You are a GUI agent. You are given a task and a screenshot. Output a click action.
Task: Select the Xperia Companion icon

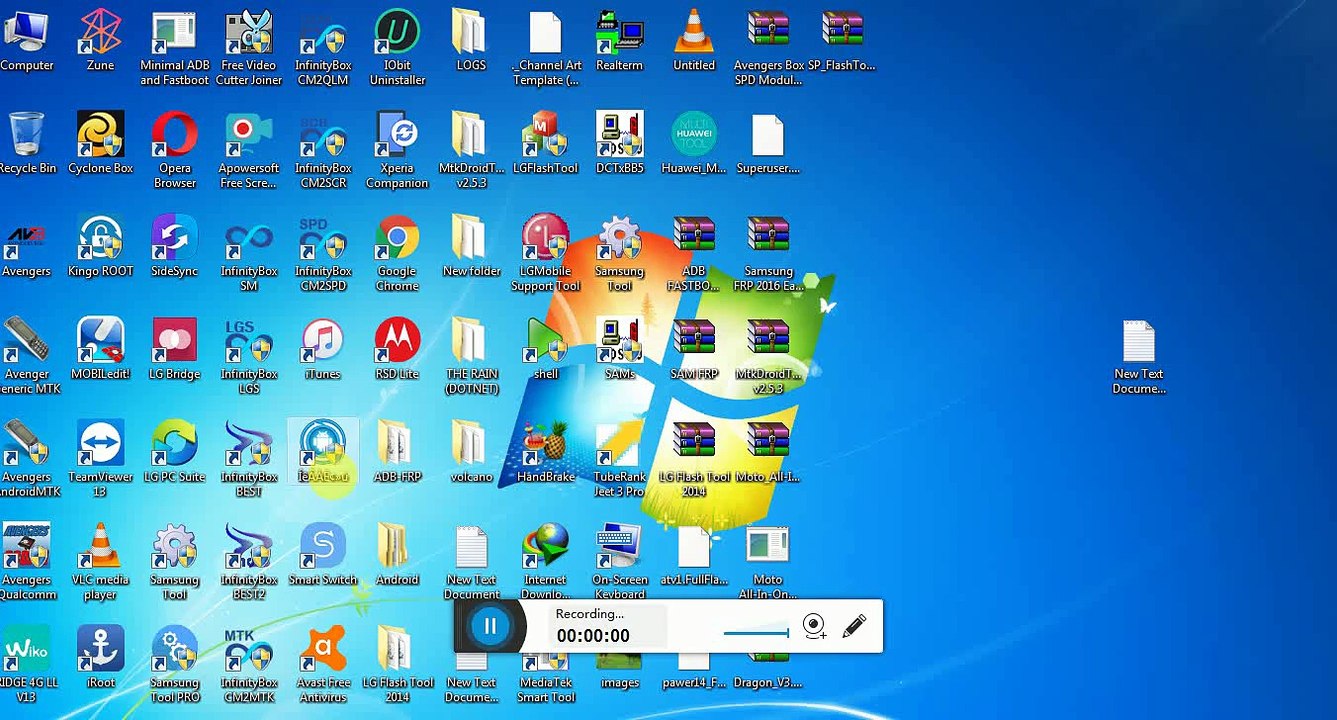click(x=397, y=150)
